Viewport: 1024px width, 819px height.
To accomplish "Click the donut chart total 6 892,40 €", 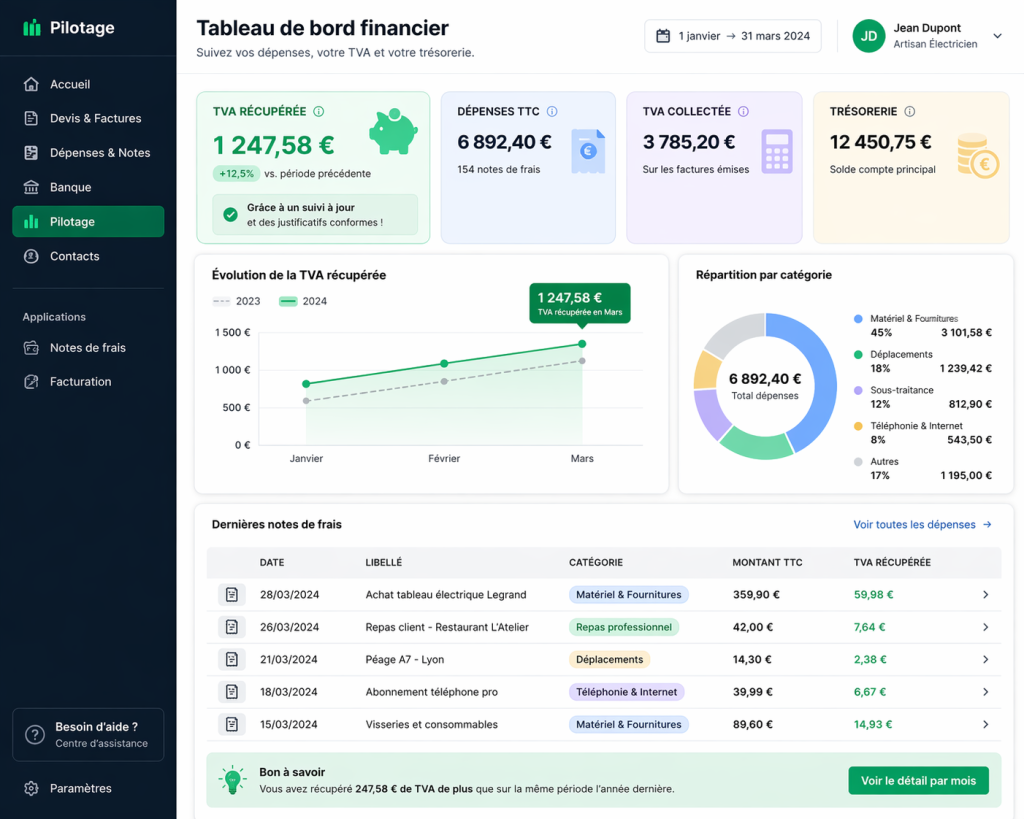I will coord(765,379).
